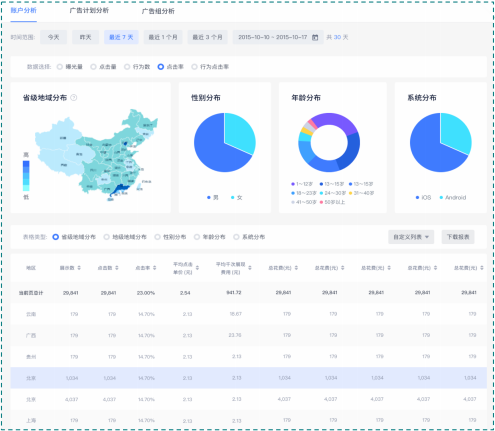Click the 18~23岁 legend marker
The height and width of the screenshot is (431, 495).
tap(293, 193)
